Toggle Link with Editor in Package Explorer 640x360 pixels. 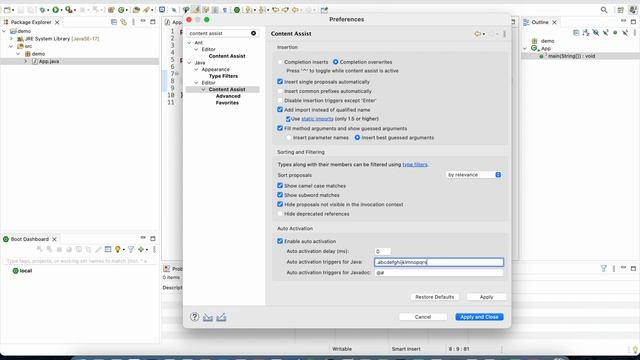pos(124,22)
